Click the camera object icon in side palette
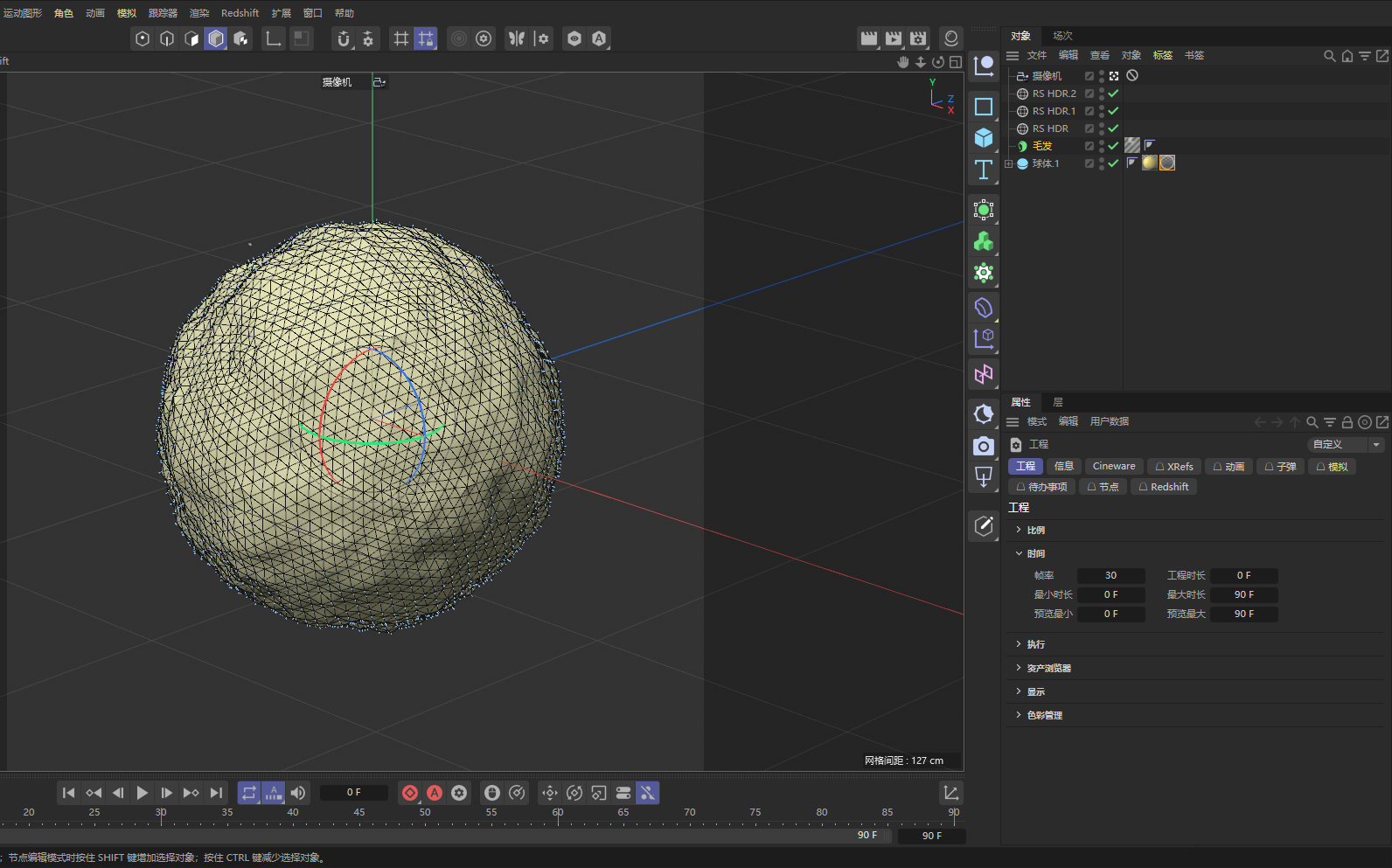The height and width of the screenshot is (868, 1392). click(x=984, y=446)
